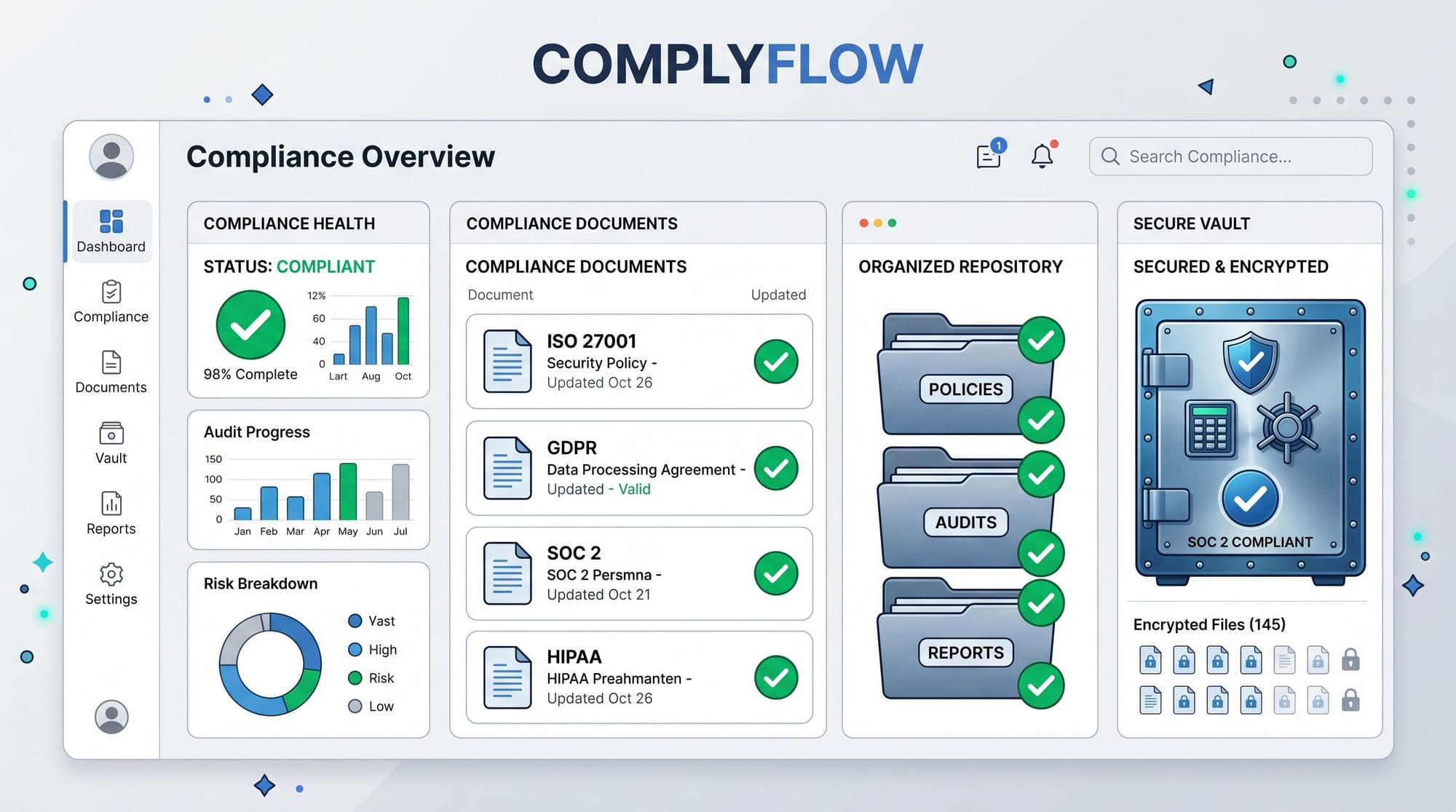Expand the Audits folder
The width and height of the screenshot is (1456, 812).
click(x=965, y=522)
